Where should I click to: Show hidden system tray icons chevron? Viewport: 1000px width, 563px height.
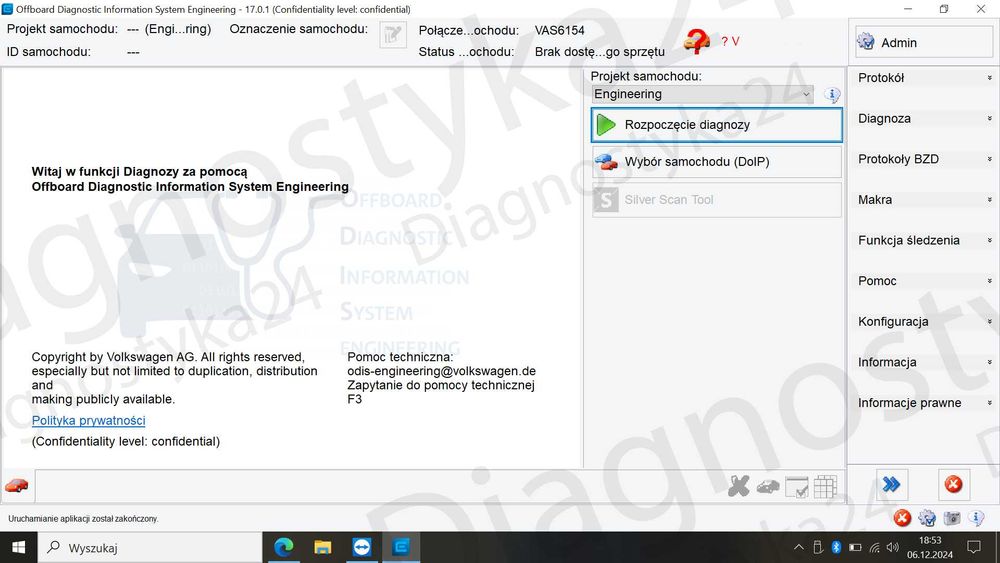click(x=798, y=548)
